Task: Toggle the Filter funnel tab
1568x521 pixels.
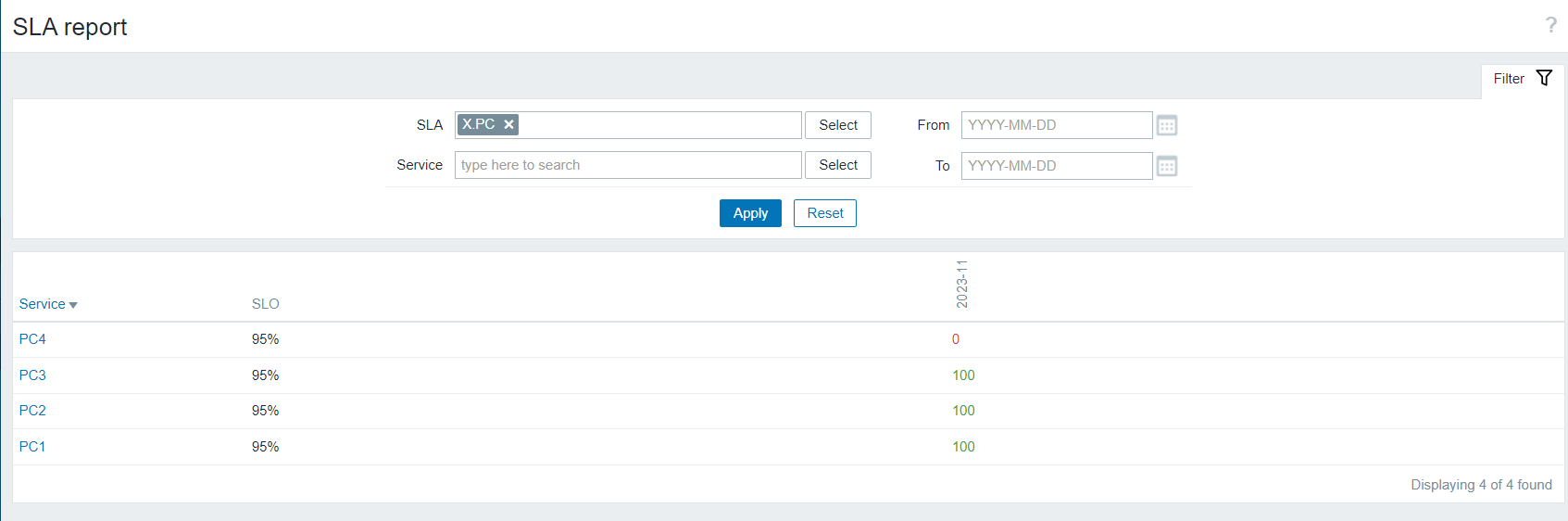Action: (1523, 79)
